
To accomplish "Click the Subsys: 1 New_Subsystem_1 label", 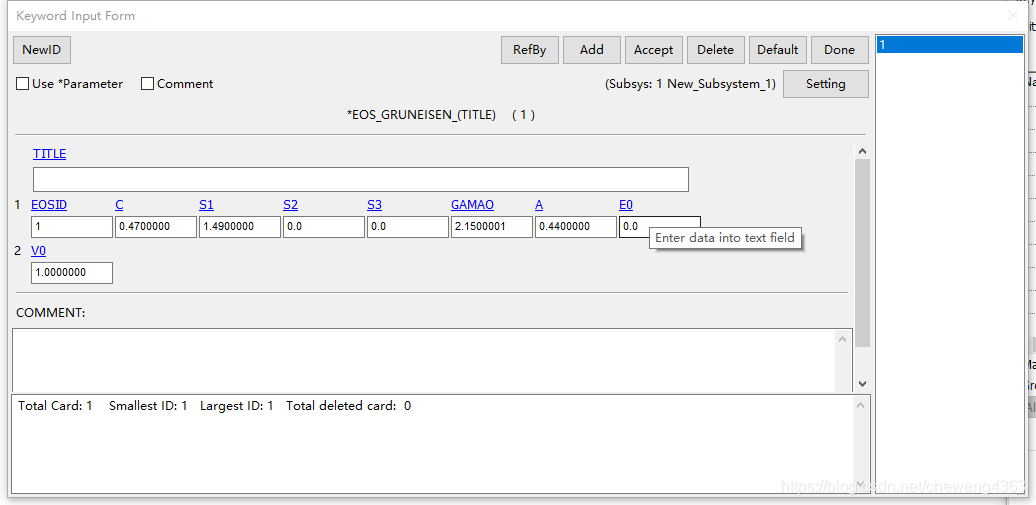I will coord(690,85).
